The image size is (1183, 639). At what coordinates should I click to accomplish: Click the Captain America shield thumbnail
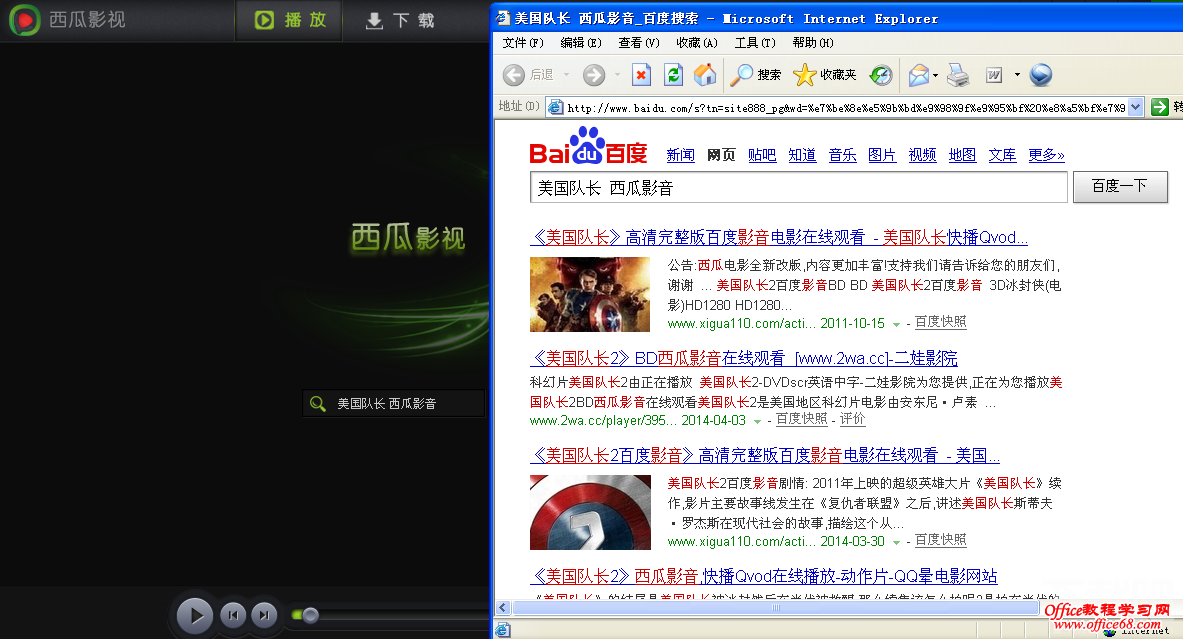click(x=590, y=512)
